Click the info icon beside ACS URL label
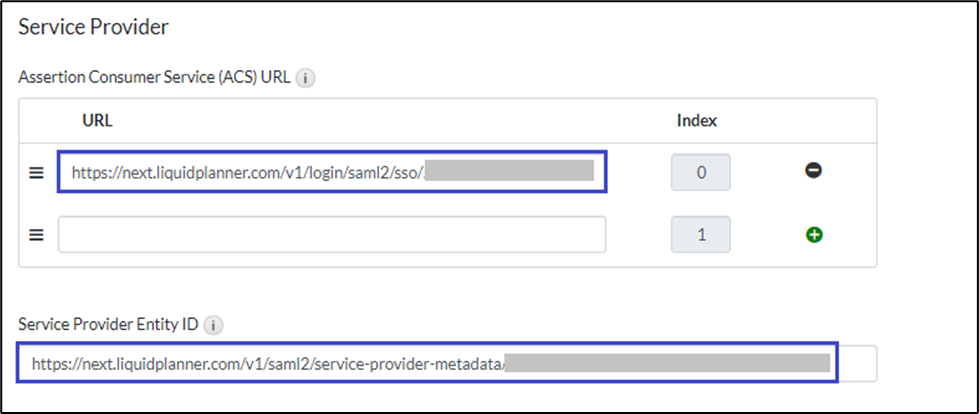Screen dimensions: 979x414 [x=307, y=78]
